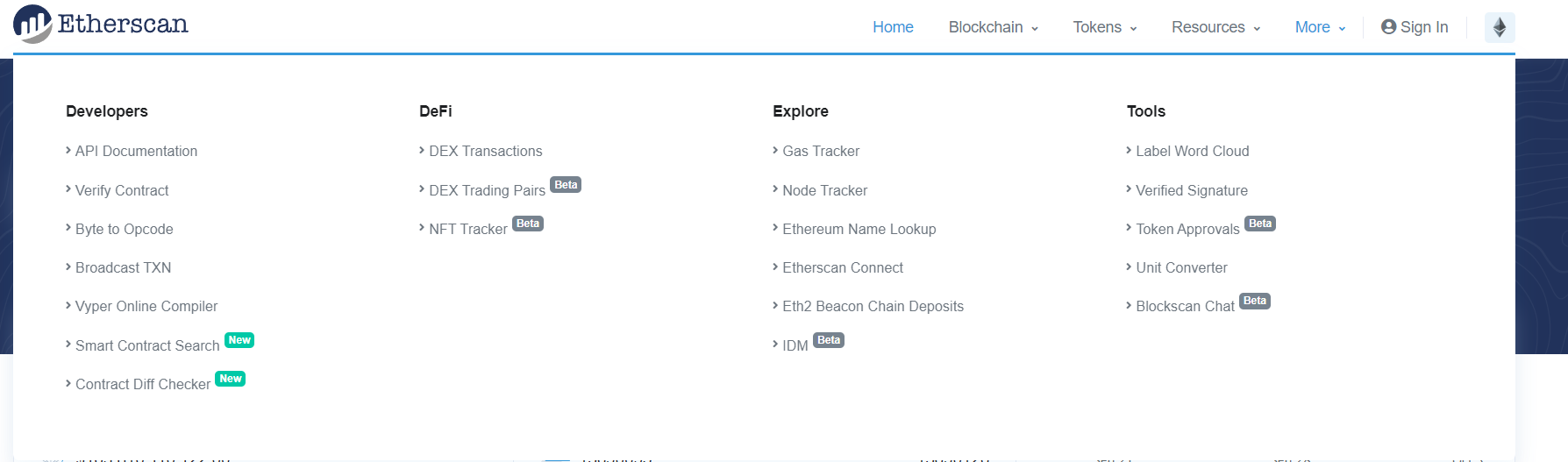Click the Sign In user icon

1388,27
